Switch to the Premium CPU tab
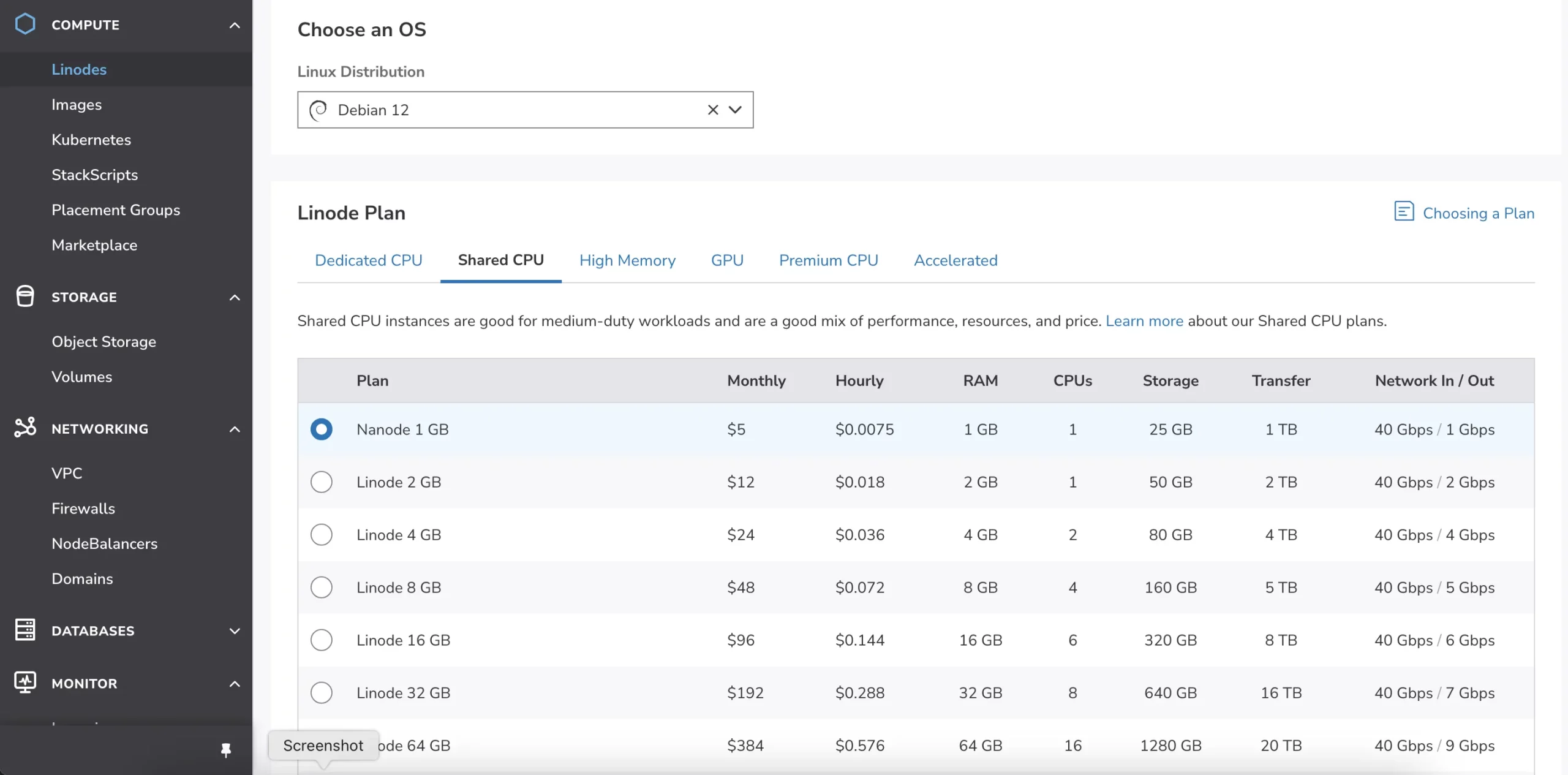The height and width of the screenshot is (775, 1568). 829,260
